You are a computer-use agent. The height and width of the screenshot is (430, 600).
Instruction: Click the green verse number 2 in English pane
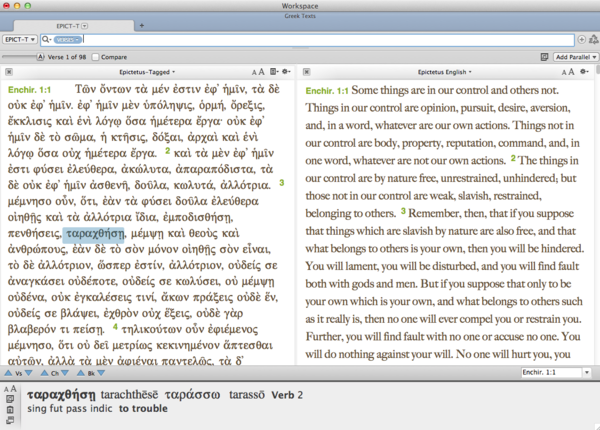[513, 158]
